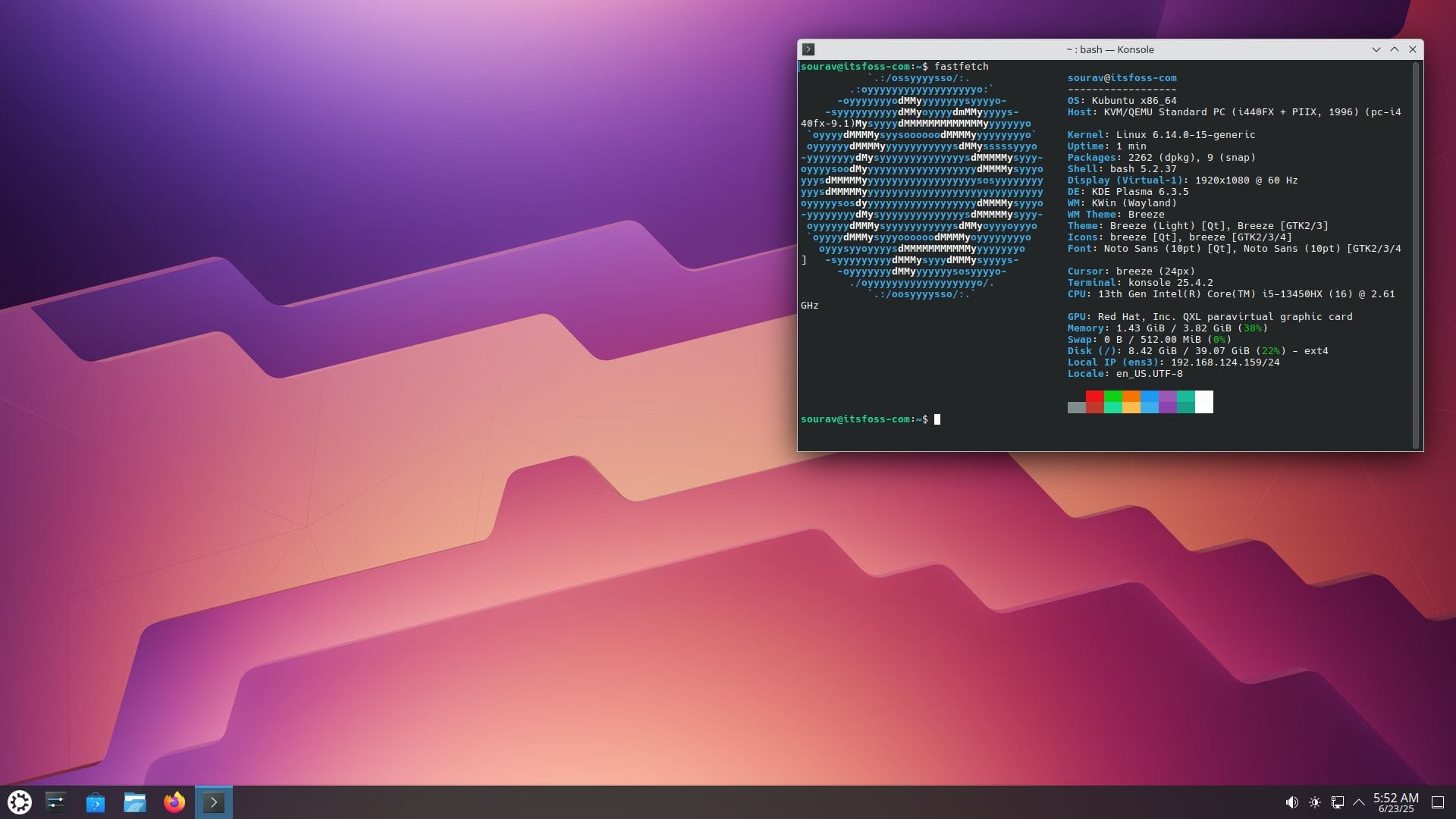Minimize the Konsole window

pyautogui.click(x=1376, y=49)
